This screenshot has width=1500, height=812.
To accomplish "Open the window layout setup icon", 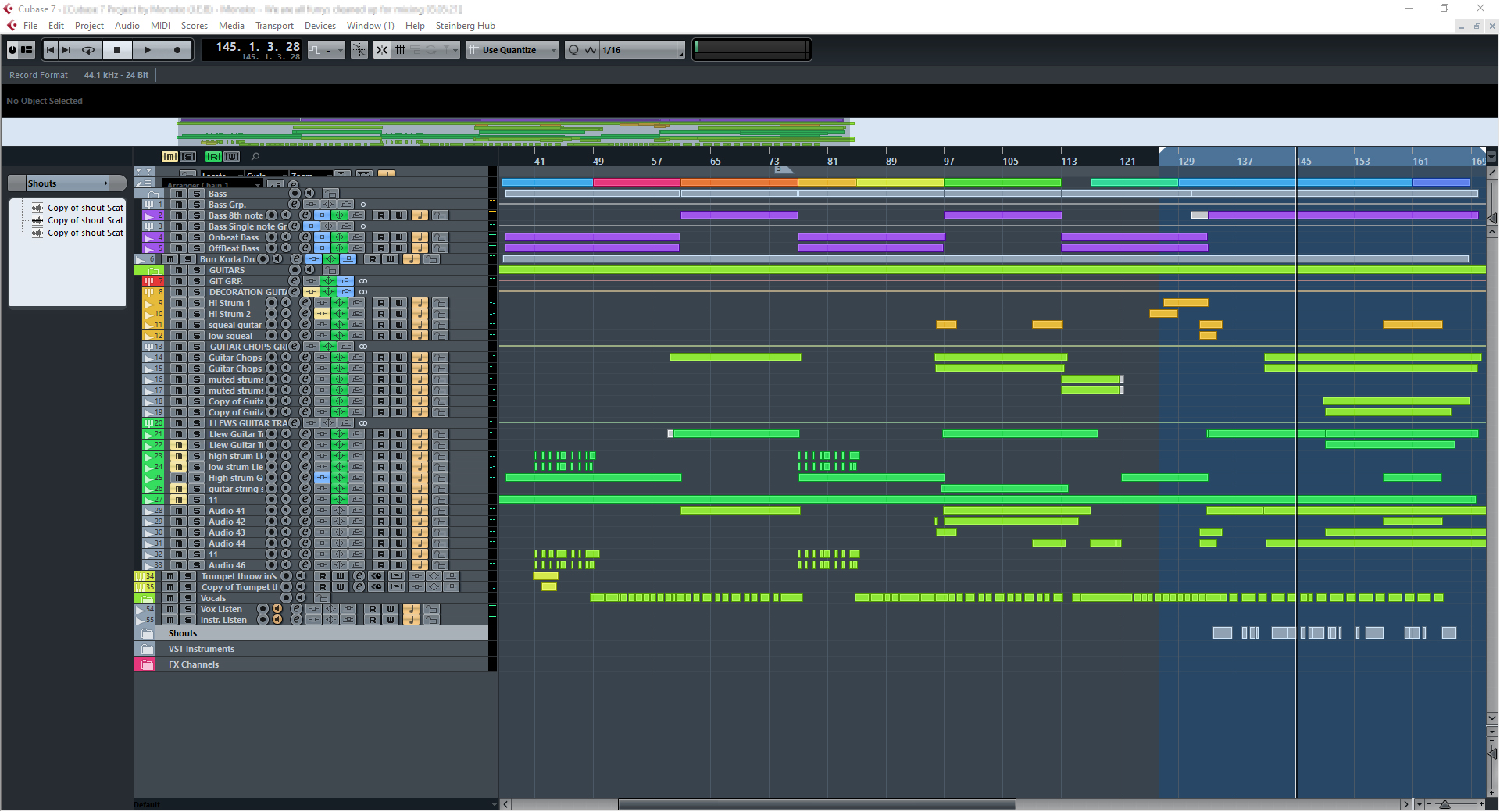I will 27,50.
